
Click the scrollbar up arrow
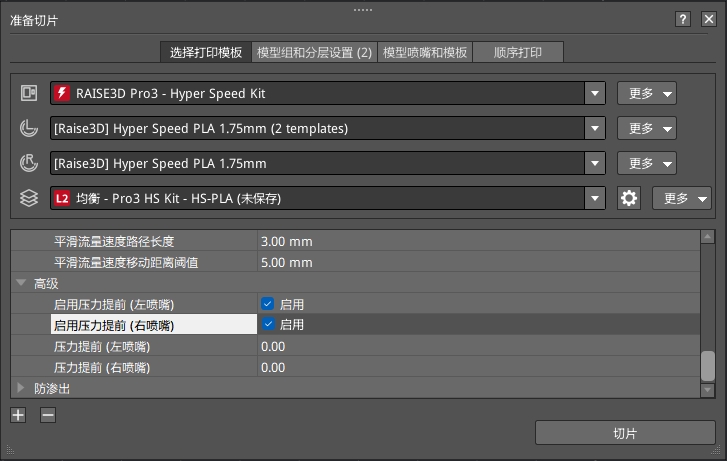point(708,237)
